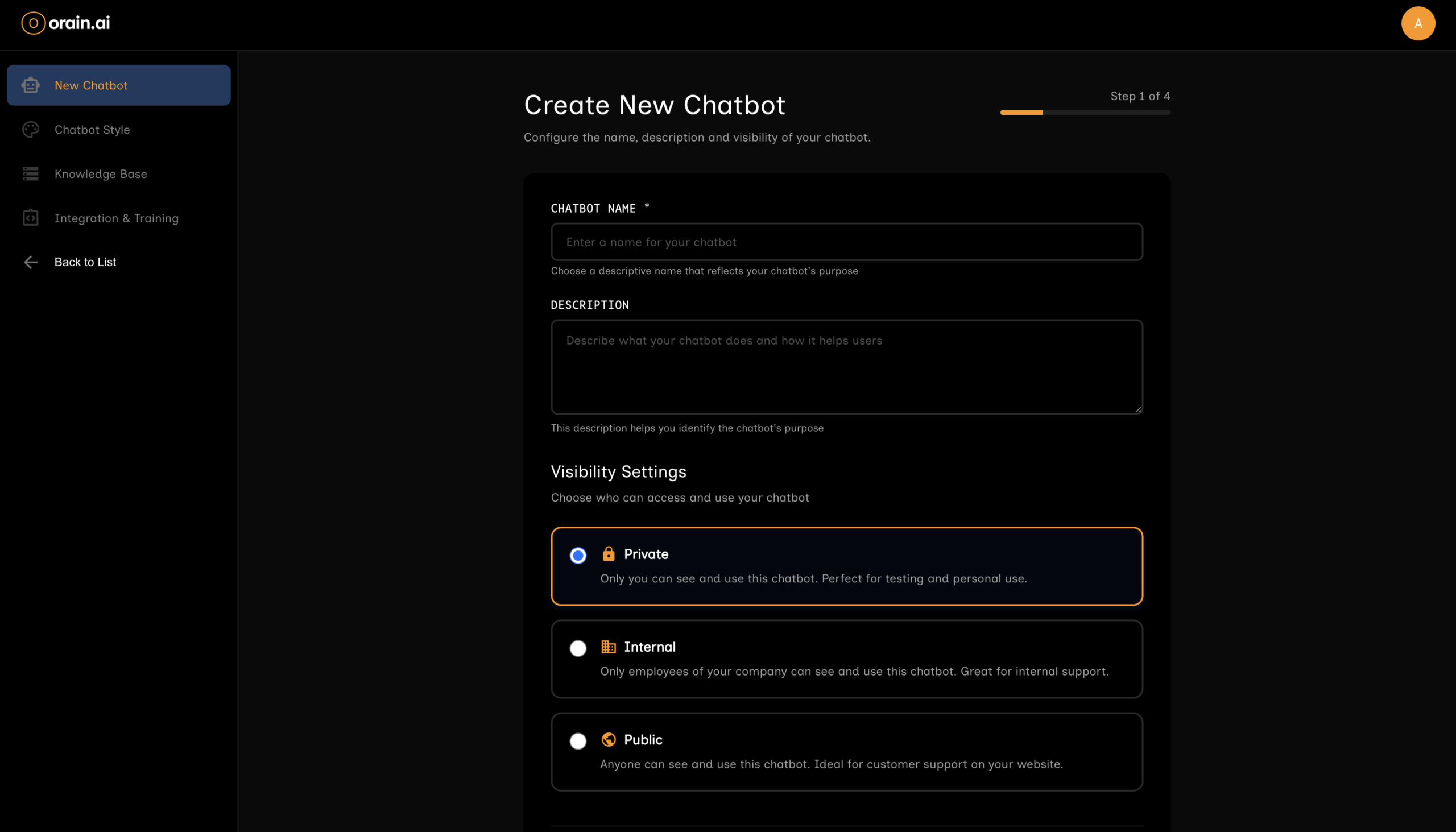The height and width of the screenshot is (832, 1456).
Task: Select the Internal visibility radio button
Action: (x=578, y=648)
